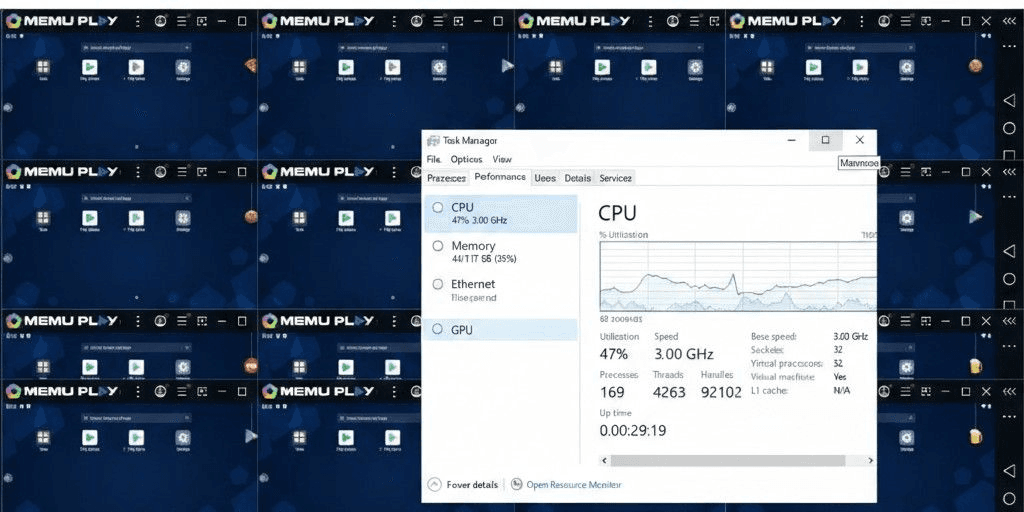Viewport: 1024px width, 512px height.
Task: Collapse Task Manager with Fewer details
Action: point(463,485)
